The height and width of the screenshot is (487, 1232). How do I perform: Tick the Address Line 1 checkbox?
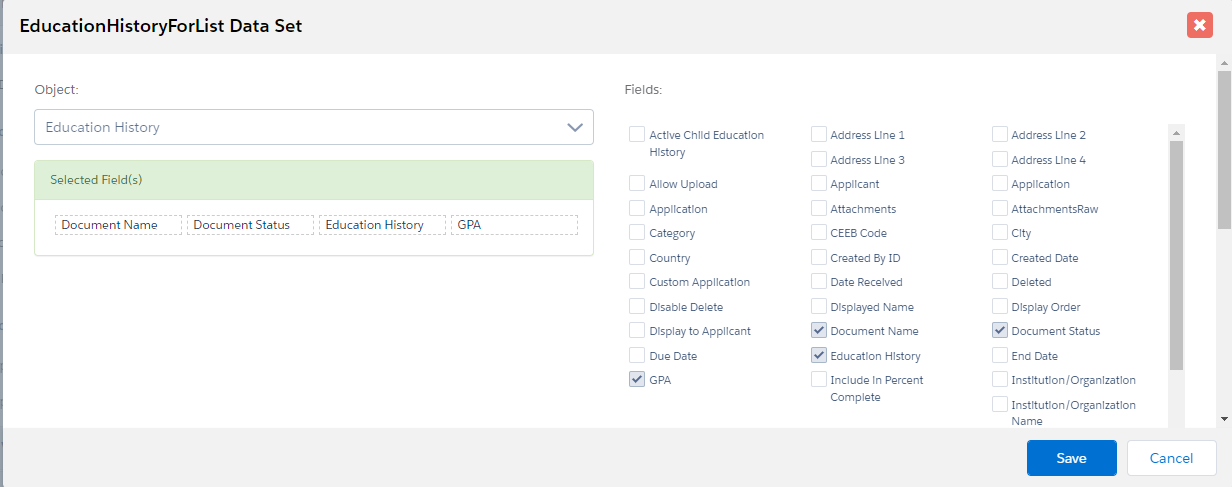point(819,135)
